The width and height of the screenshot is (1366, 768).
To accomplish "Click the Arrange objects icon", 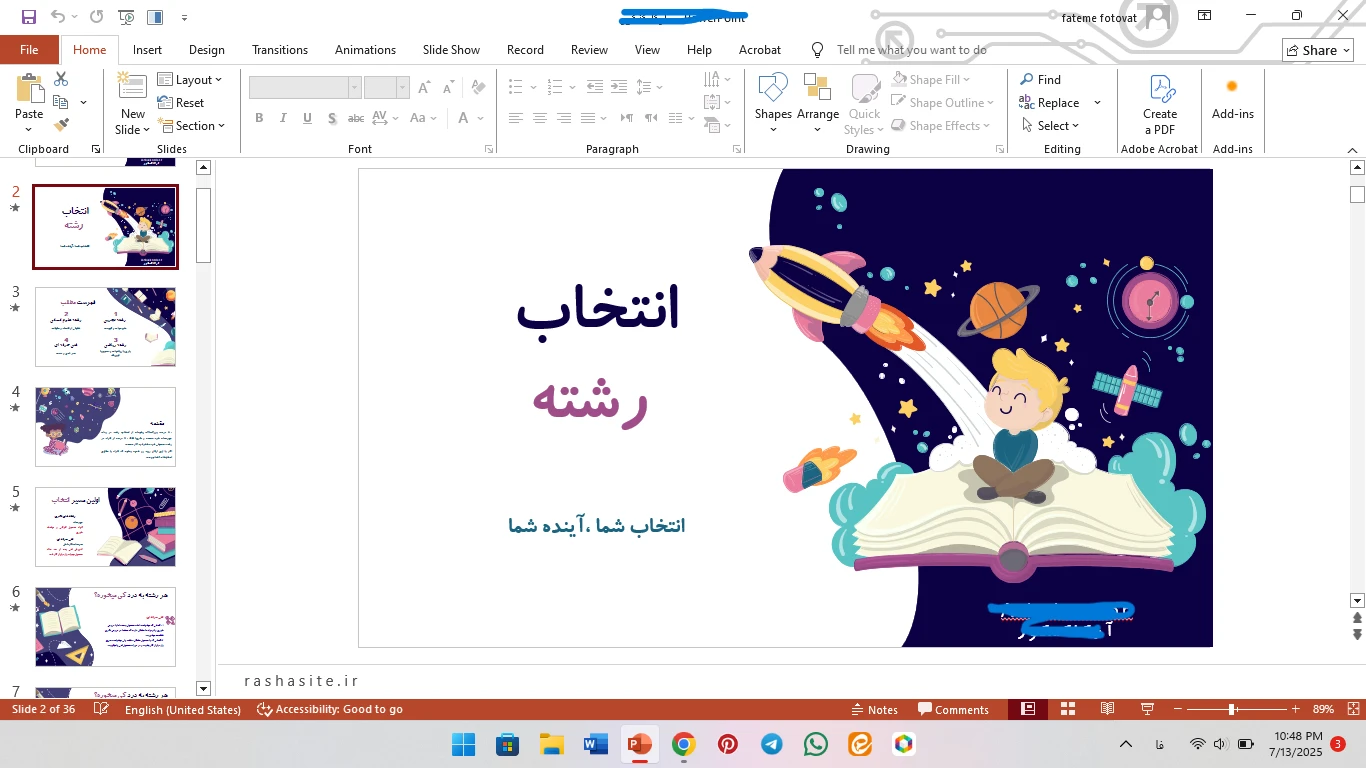I will coord(817,88).
